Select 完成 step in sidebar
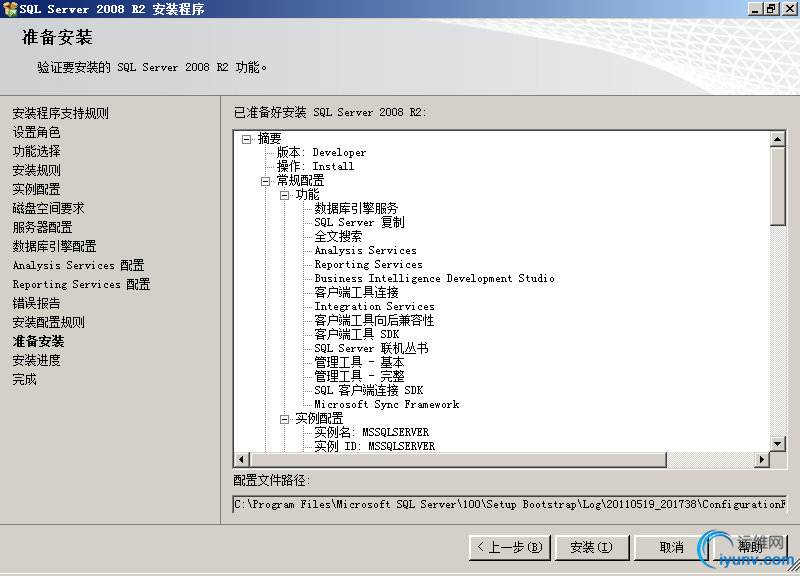 [x=24, y=379]
